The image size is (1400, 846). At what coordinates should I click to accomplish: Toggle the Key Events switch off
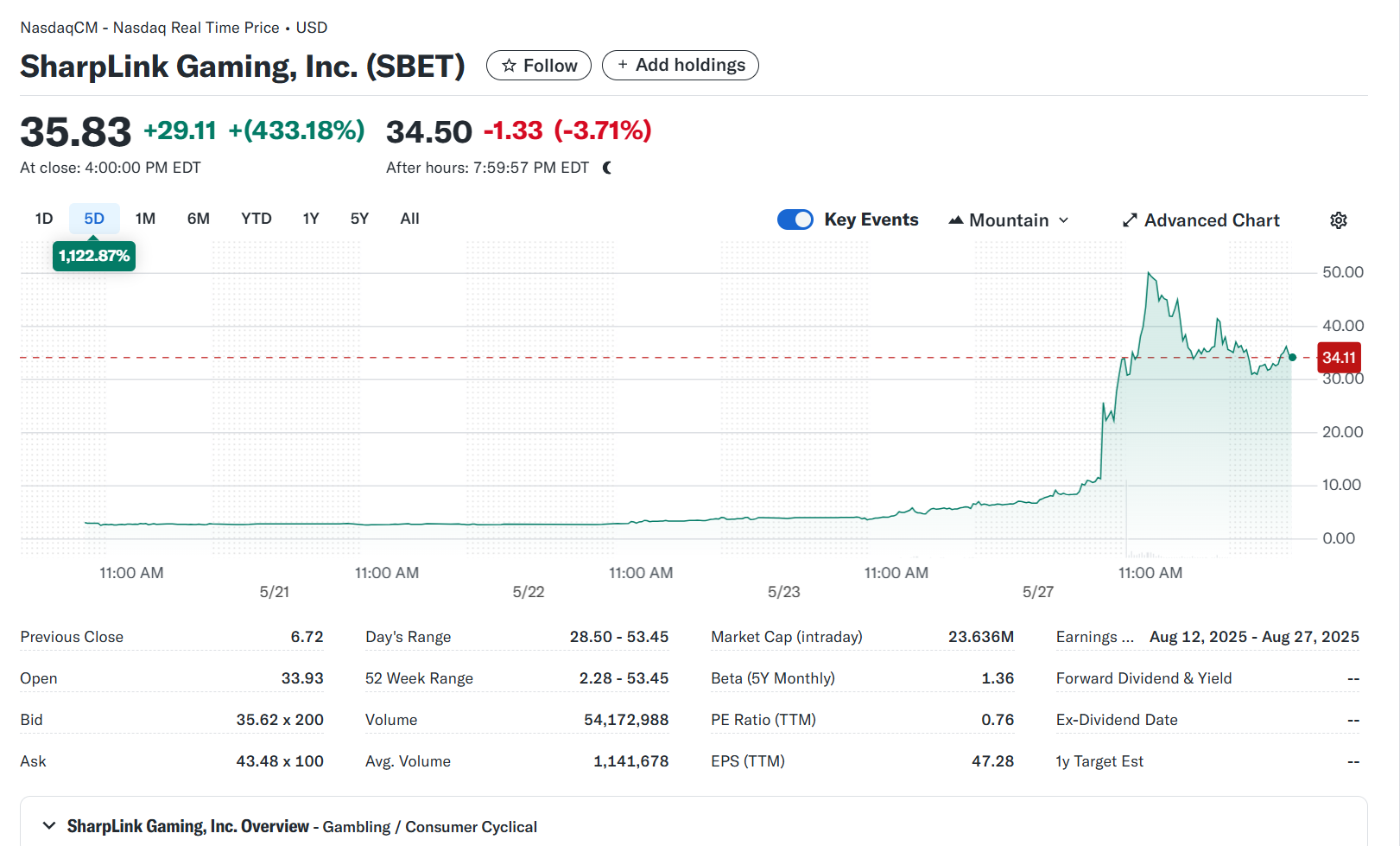pyautogui.click(x=795, y=219)
